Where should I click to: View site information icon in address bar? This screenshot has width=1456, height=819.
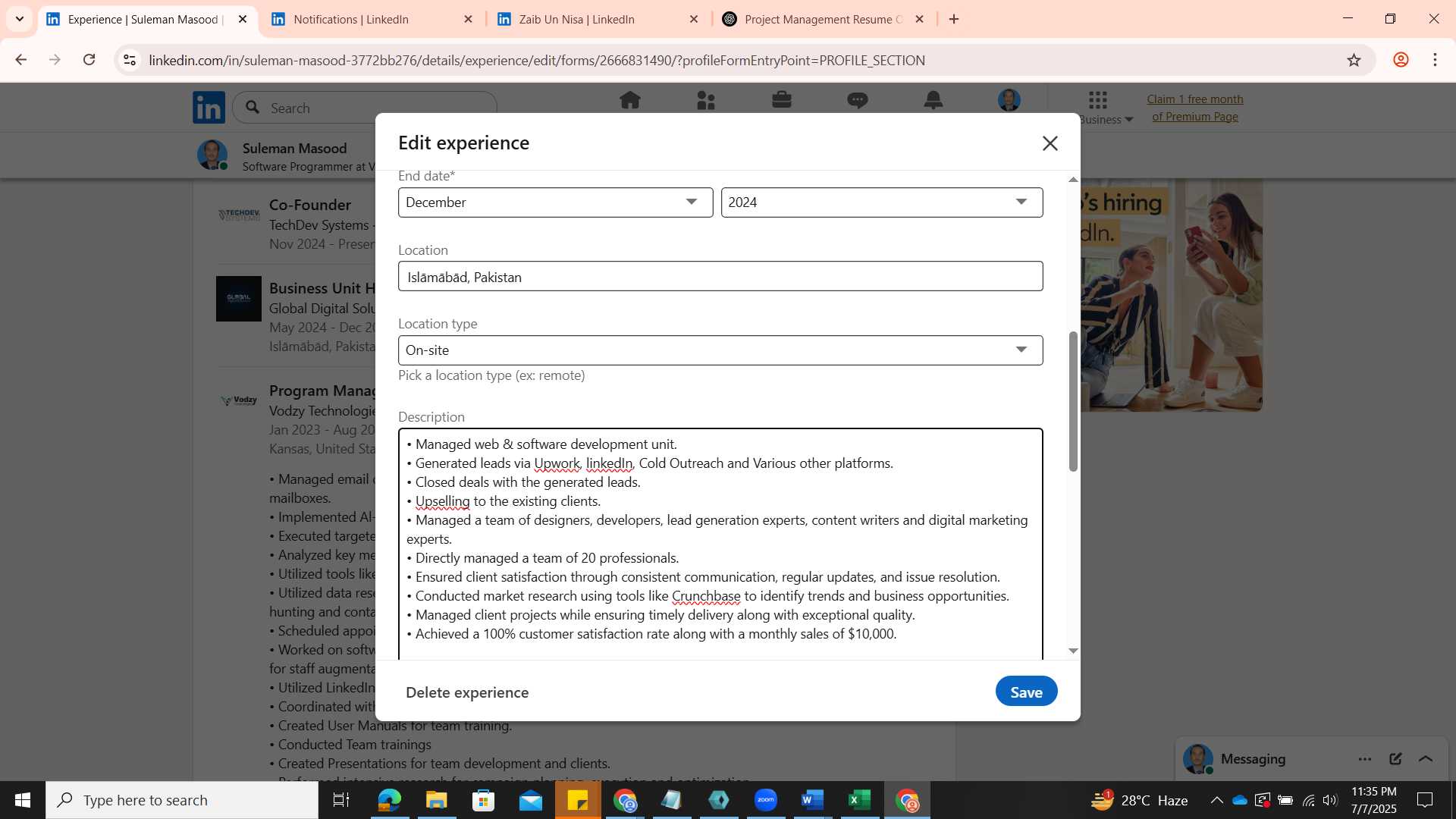[x=130, y=60]
